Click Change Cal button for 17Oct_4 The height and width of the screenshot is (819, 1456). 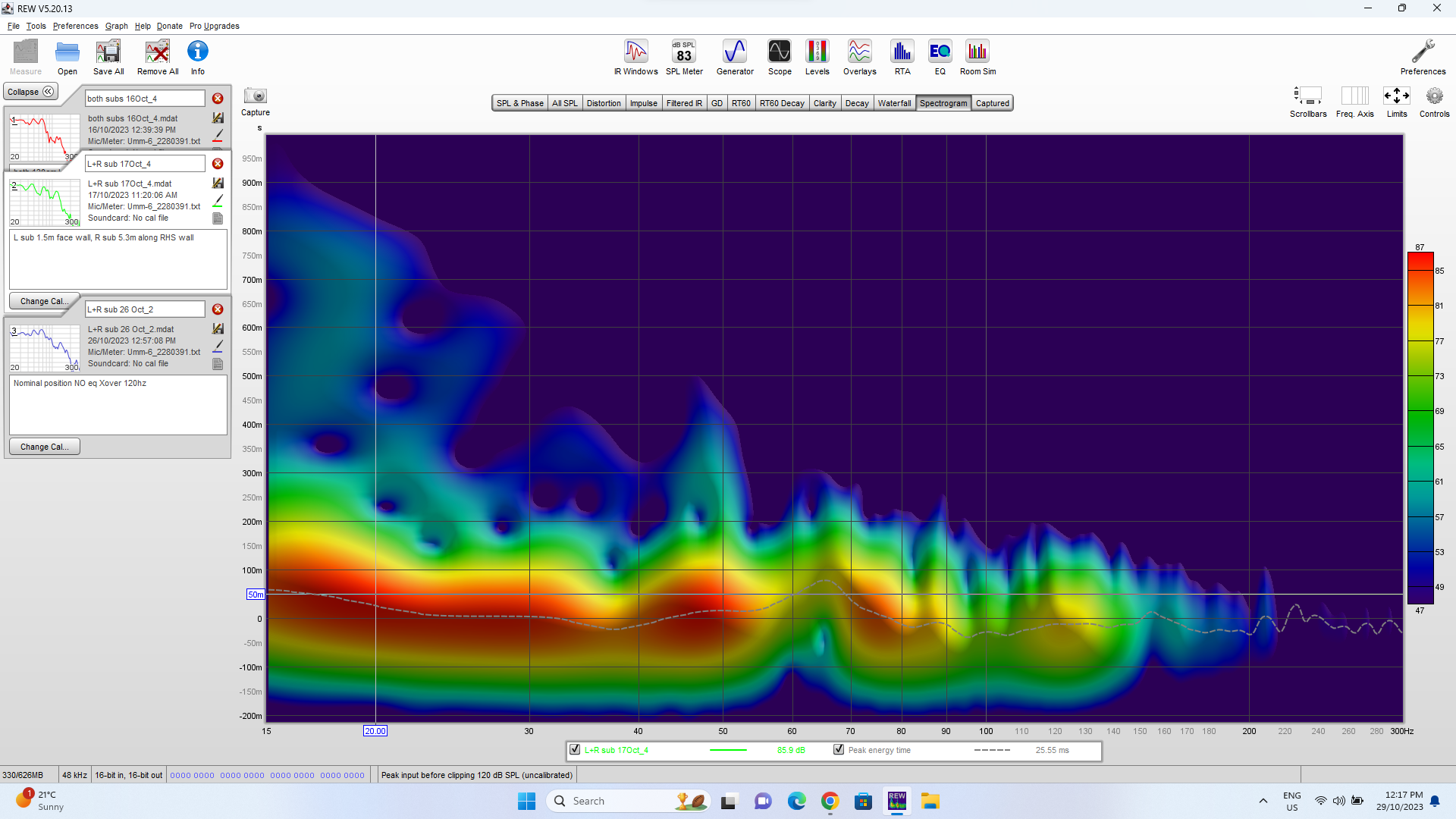click(44, 301)
